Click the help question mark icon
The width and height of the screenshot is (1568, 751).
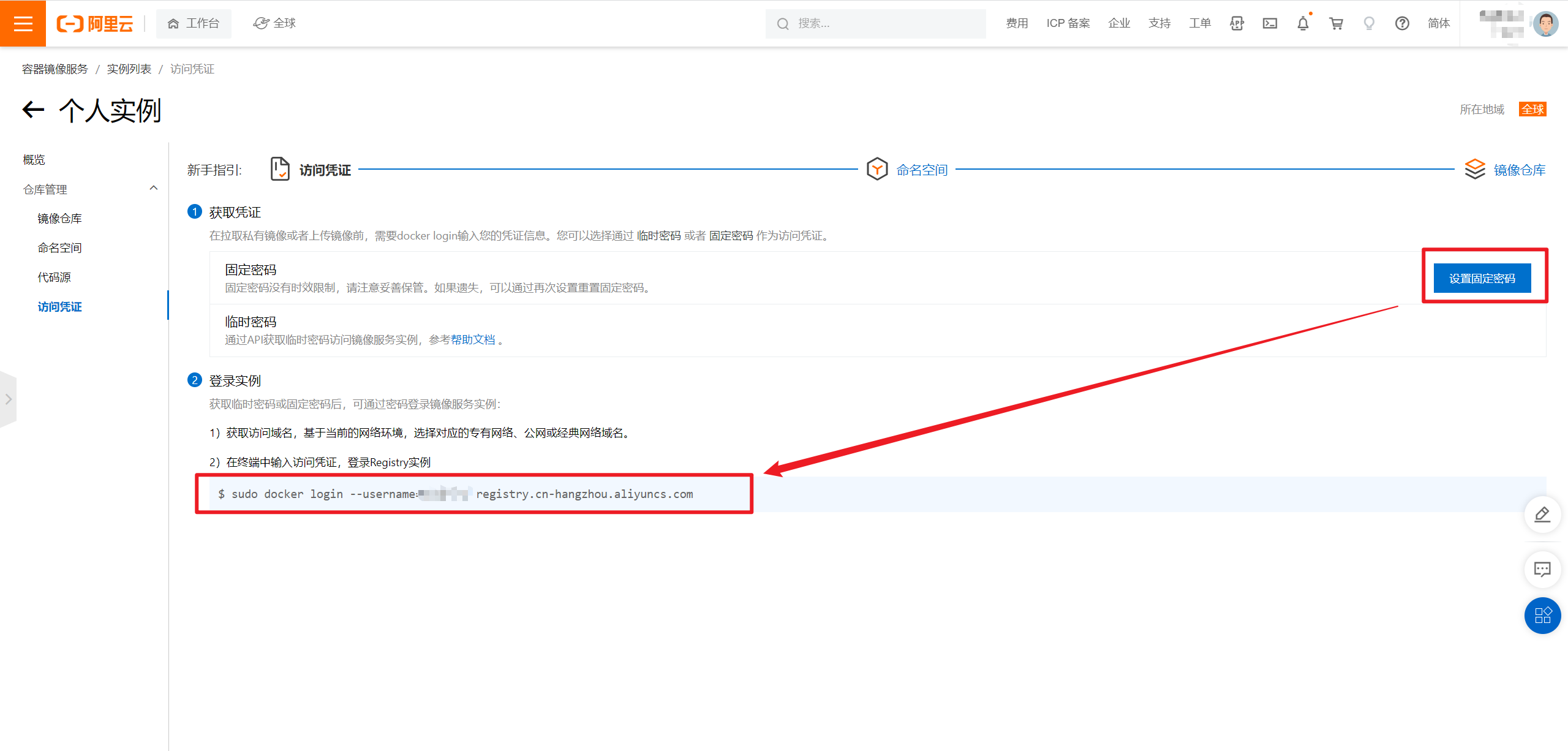coord(1402,23)
